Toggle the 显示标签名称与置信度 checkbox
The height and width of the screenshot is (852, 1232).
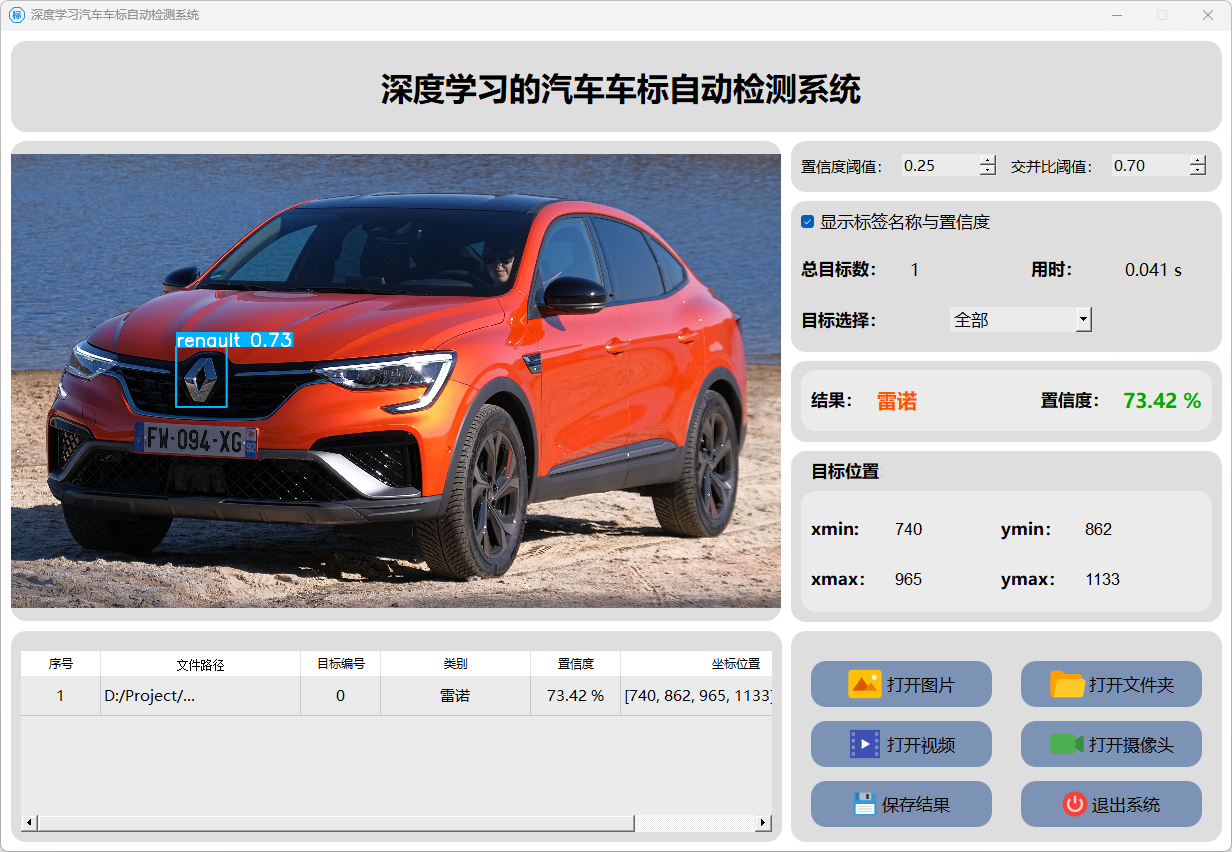(808, 222)
